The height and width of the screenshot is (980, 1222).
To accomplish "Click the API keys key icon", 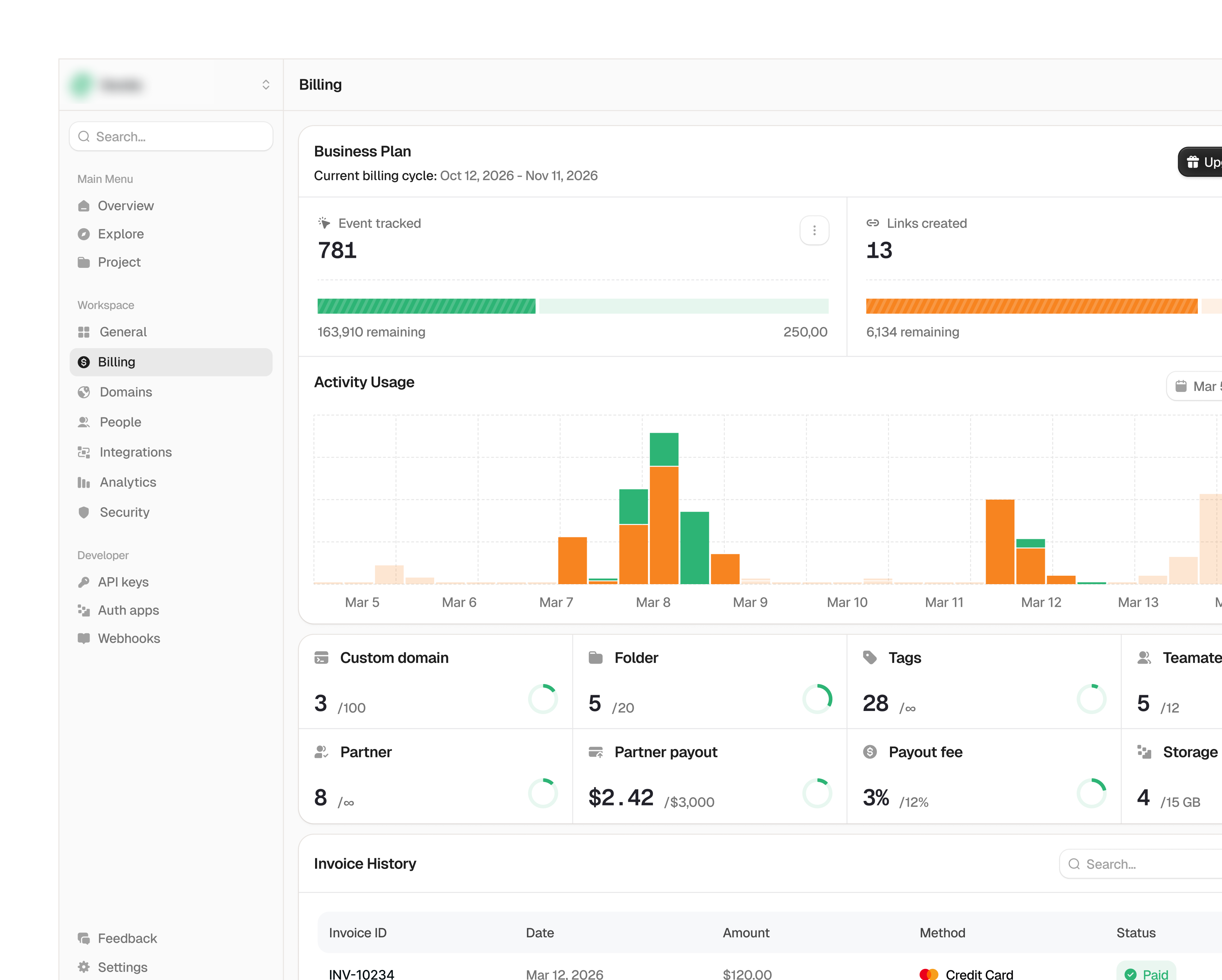I will pos(84,582).
